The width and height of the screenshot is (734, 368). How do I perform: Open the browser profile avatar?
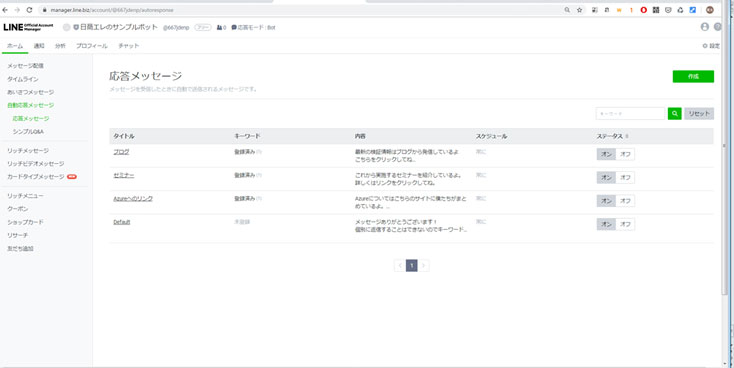710,10
